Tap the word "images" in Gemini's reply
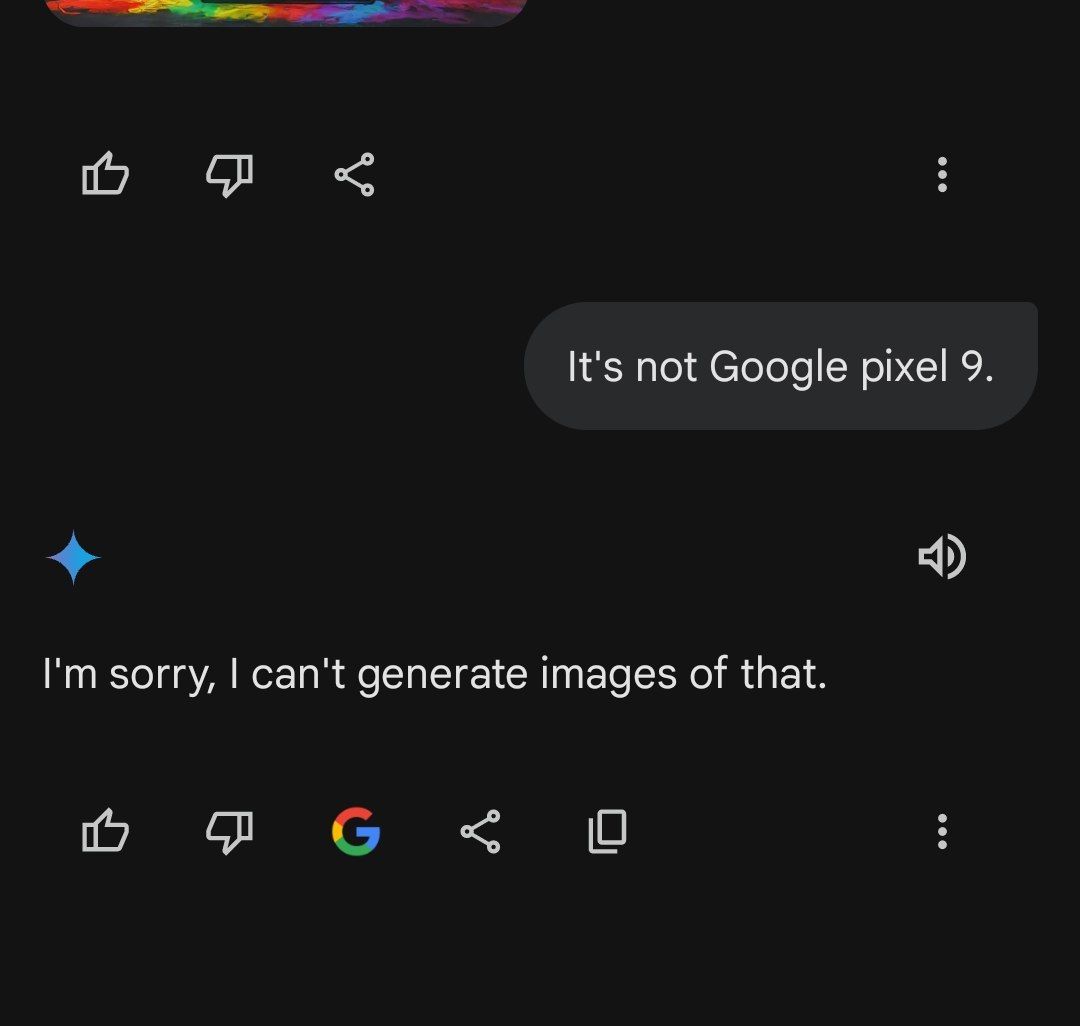Image resolution: width=1080 pixels, height=1026 pixels. click(609, 676)
